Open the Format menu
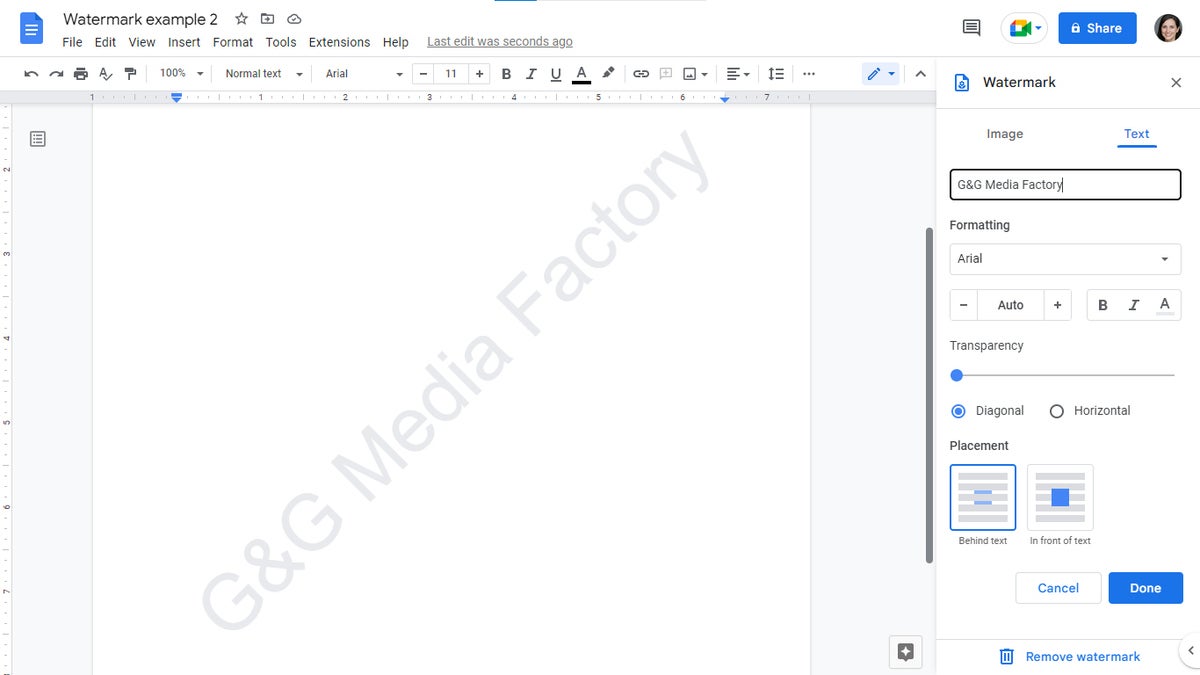The height and width of the screenshot is (675, 1200). pyautogui.click(x=233, y=42)
